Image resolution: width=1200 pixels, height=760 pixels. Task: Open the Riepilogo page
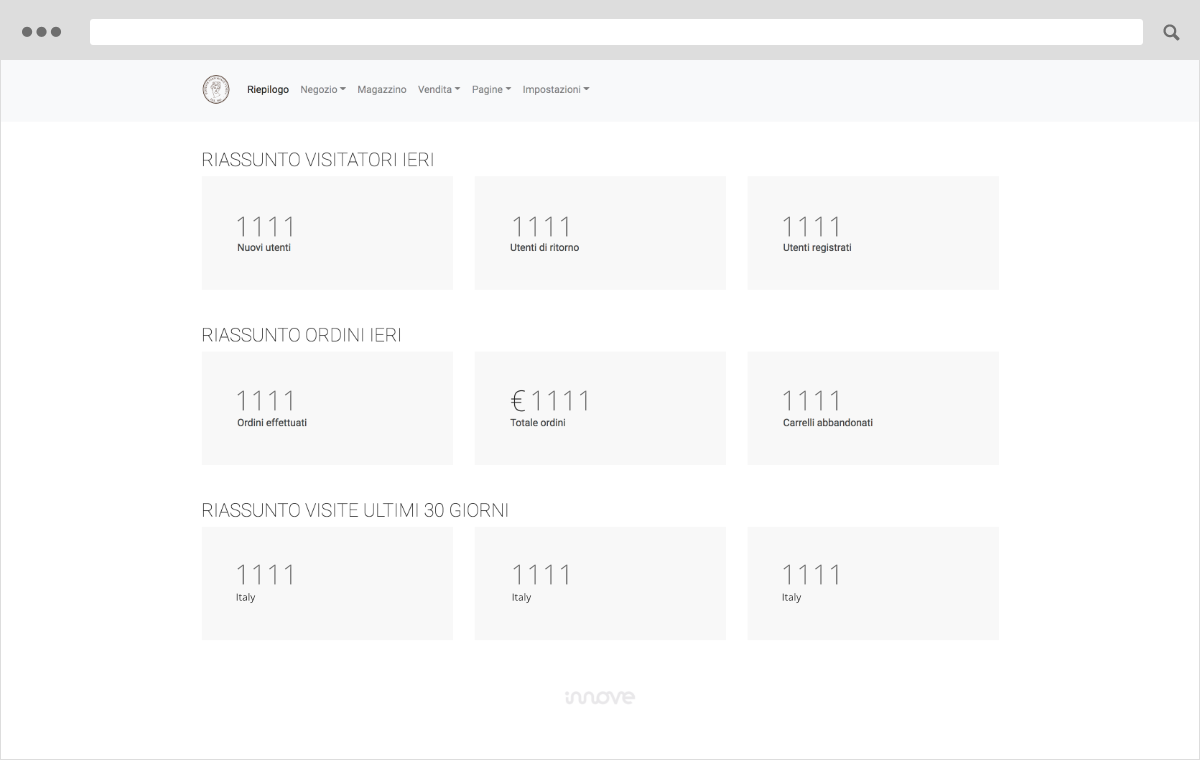pyautogui.click(x=268, y=90)
